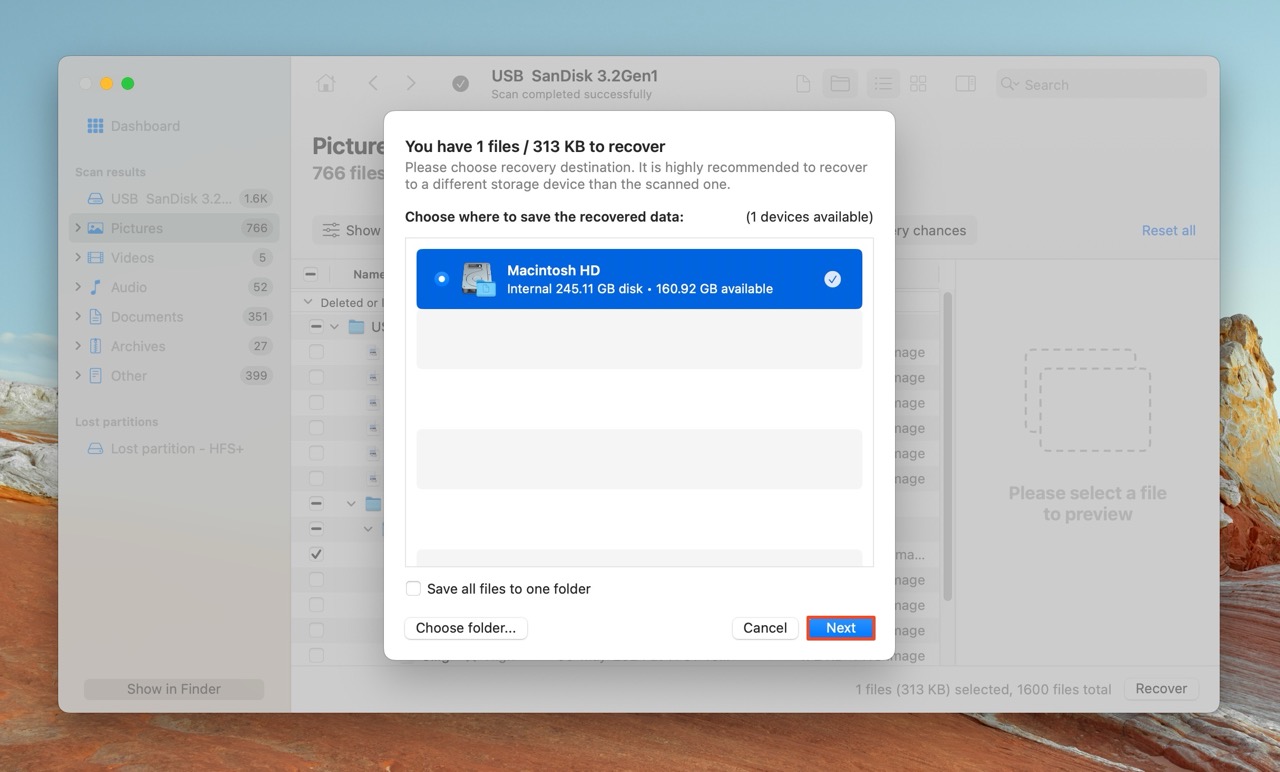This screenshot has width=1280, height=772.
Task: Uncheck the checked file row checkbox
Action: coord(316,554)
